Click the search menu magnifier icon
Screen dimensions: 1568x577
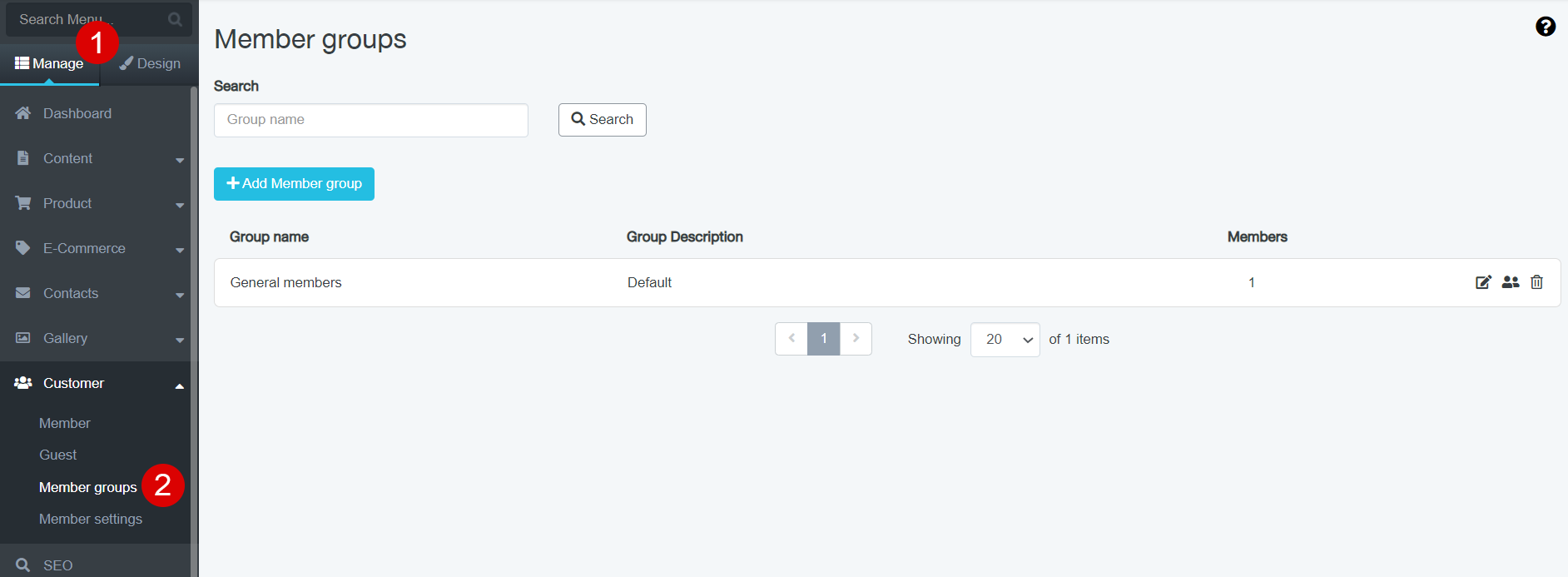[x=175, y=19]
